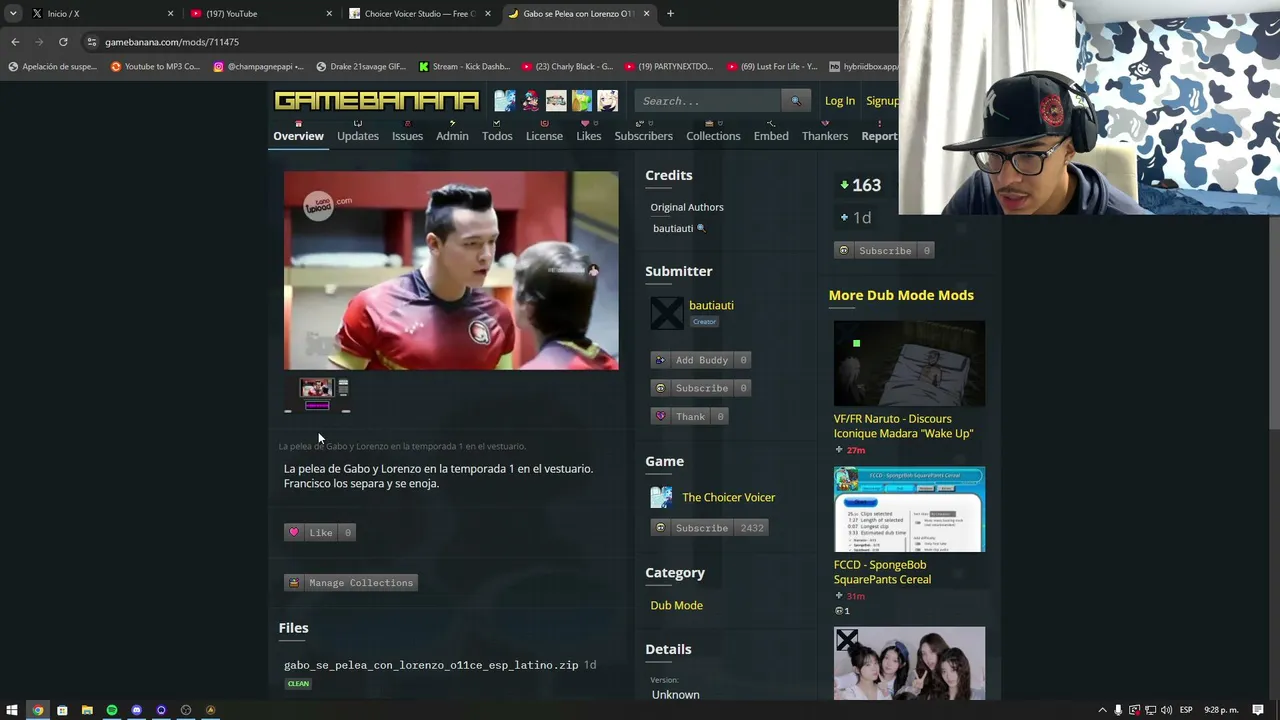Subscribe to this mod in the stats column
This screenshot has width=1280, height=720.
click(x=884, y=251)
